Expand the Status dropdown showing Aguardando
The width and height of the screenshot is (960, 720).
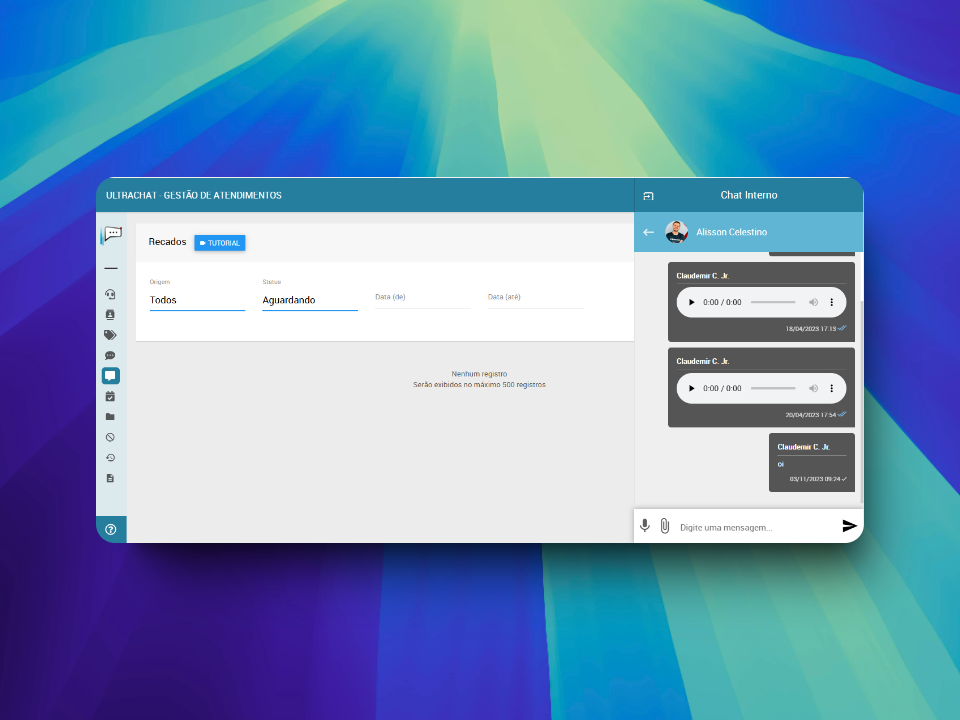point(309,299)
